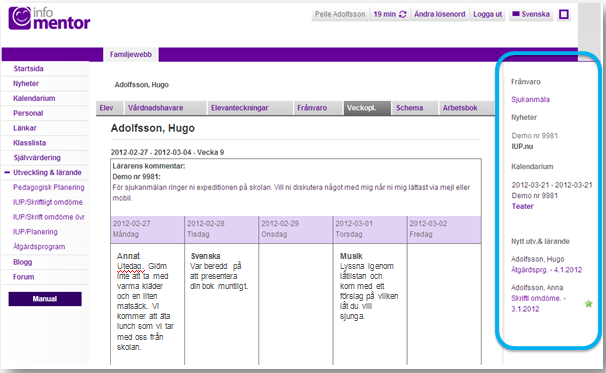Open the Arbetsbok tab

click(x=460, y=108)
